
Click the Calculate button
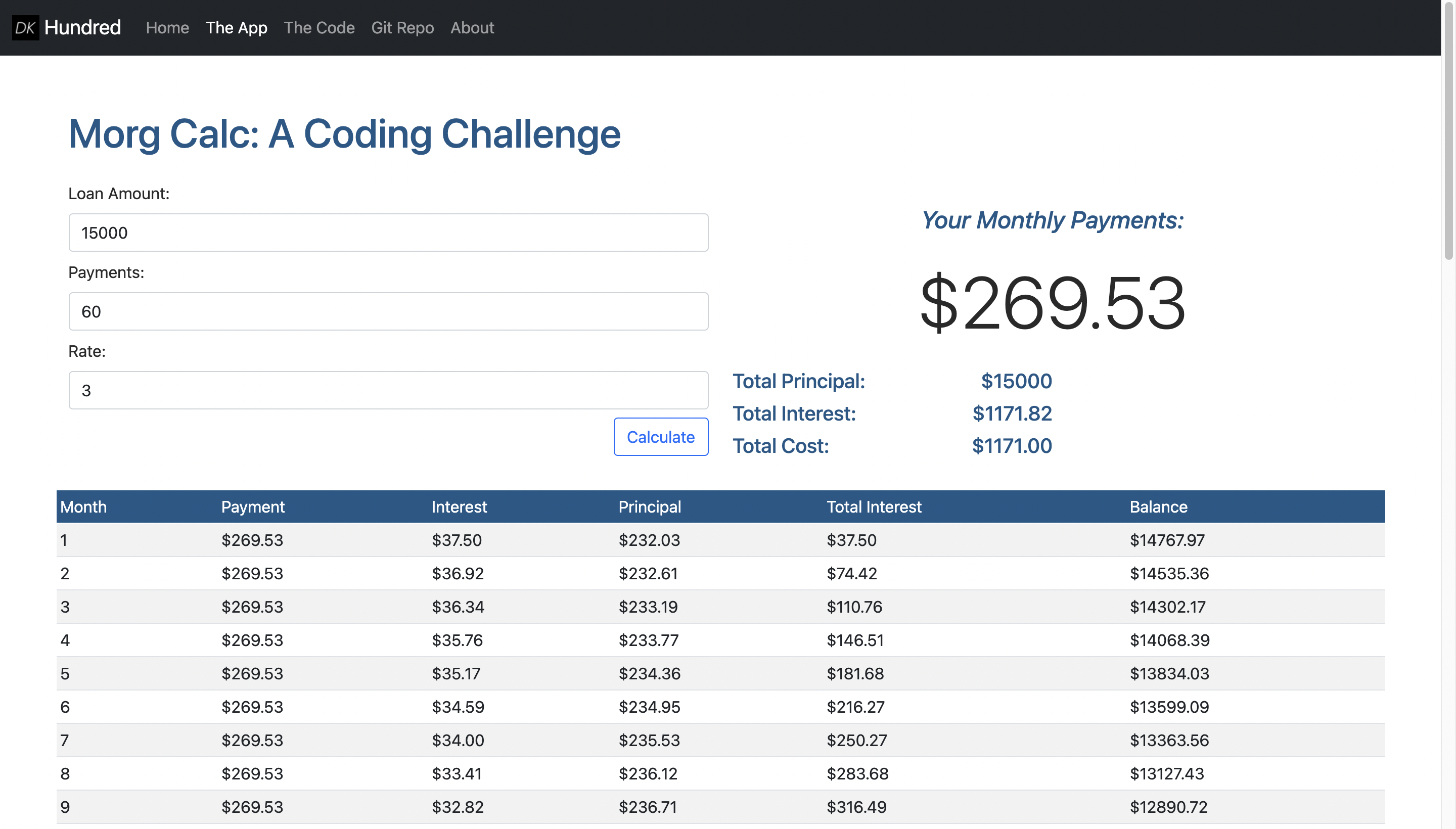(x=661, y=437)
